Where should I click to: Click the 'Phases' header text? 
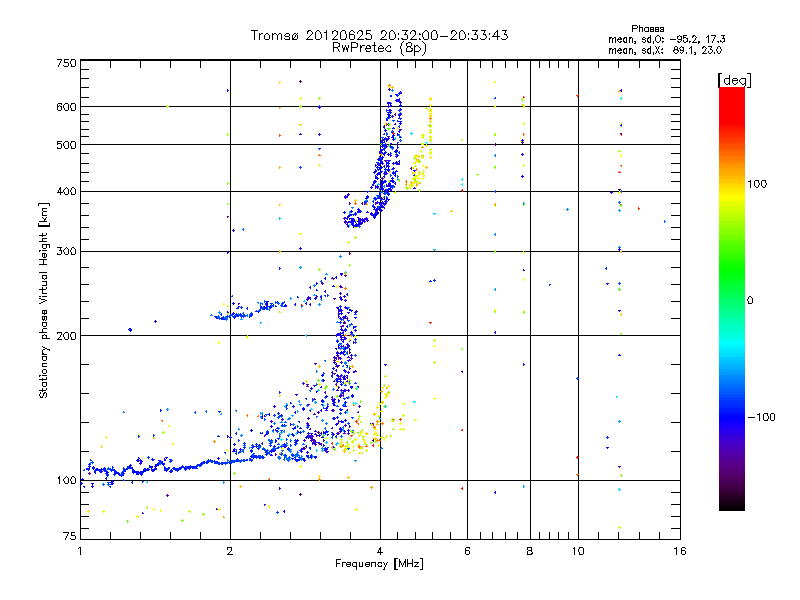point(647,29)
